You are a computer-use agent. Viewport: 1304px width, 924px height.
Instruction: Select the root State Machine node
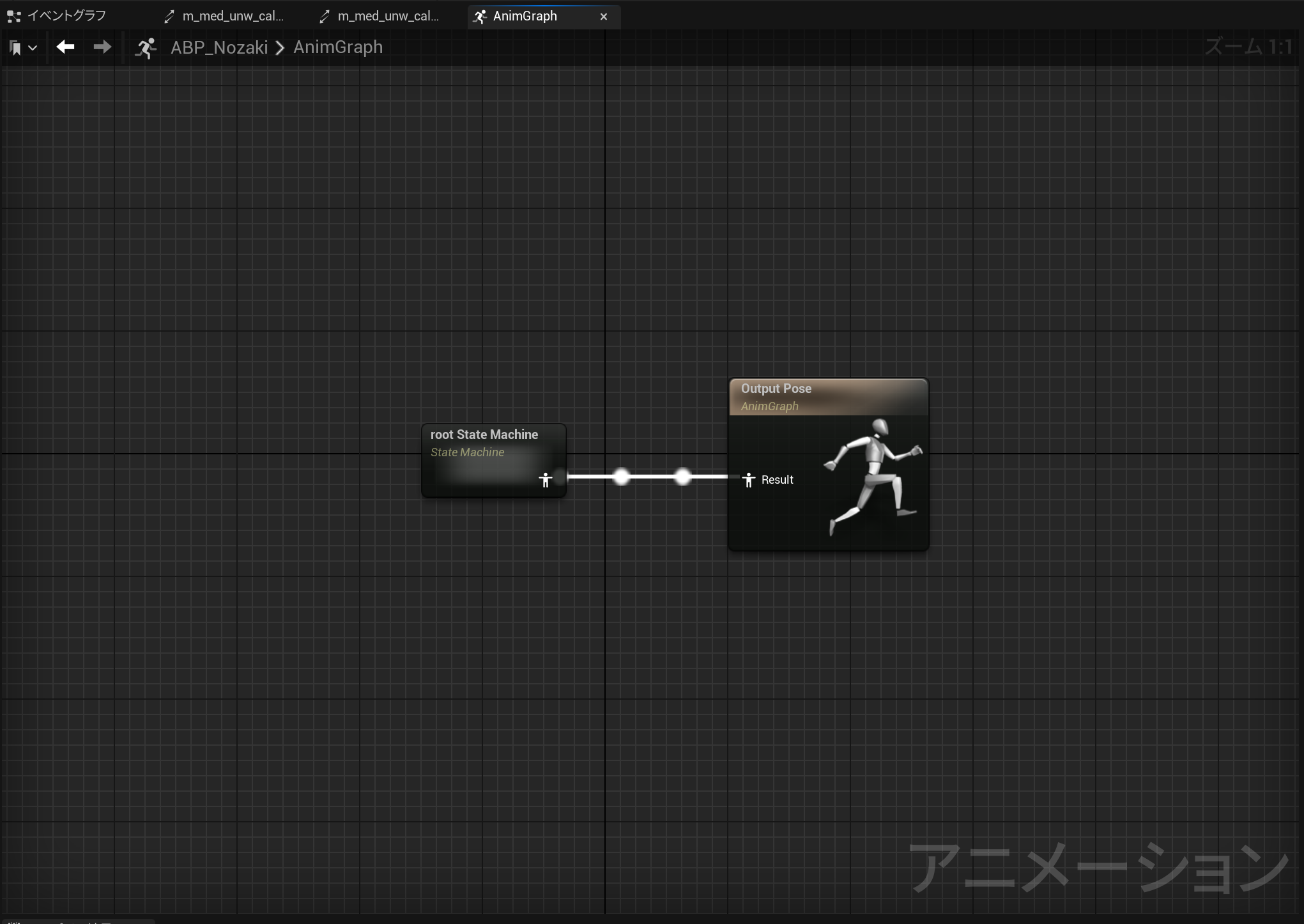484,435
